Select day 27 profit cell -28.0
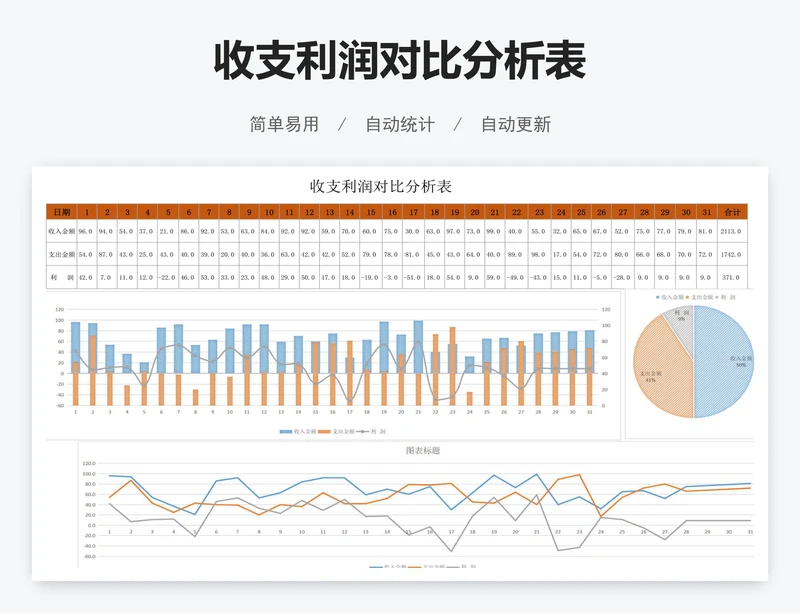This screenshot has width=800, height=613. pos(623,278)
